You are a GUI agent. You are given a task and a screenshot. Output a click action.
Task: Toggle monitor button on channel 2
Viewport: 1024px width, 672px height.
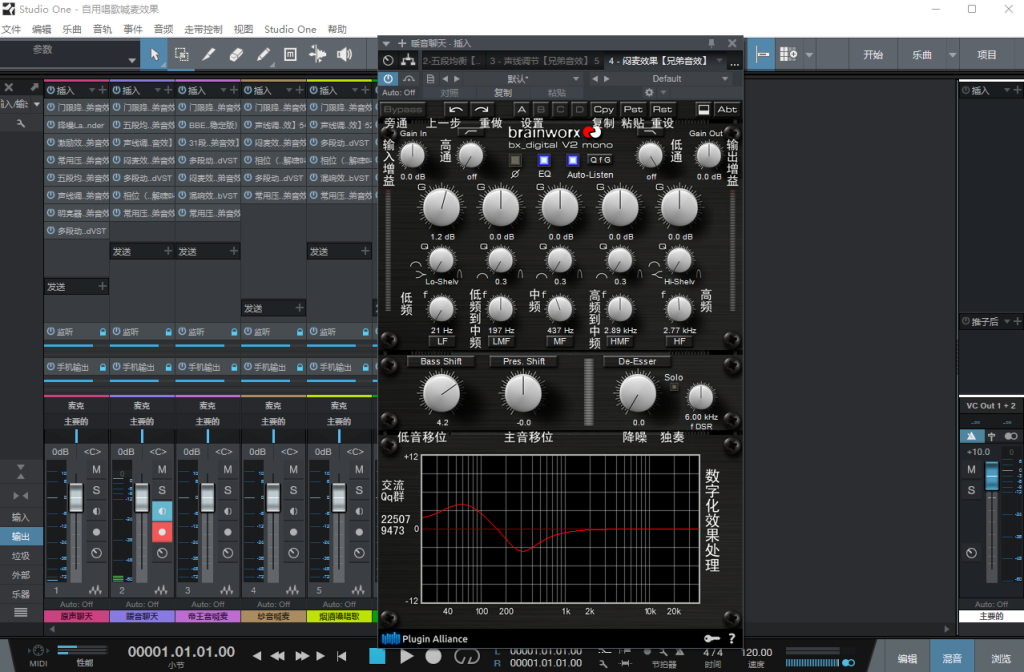162,511
